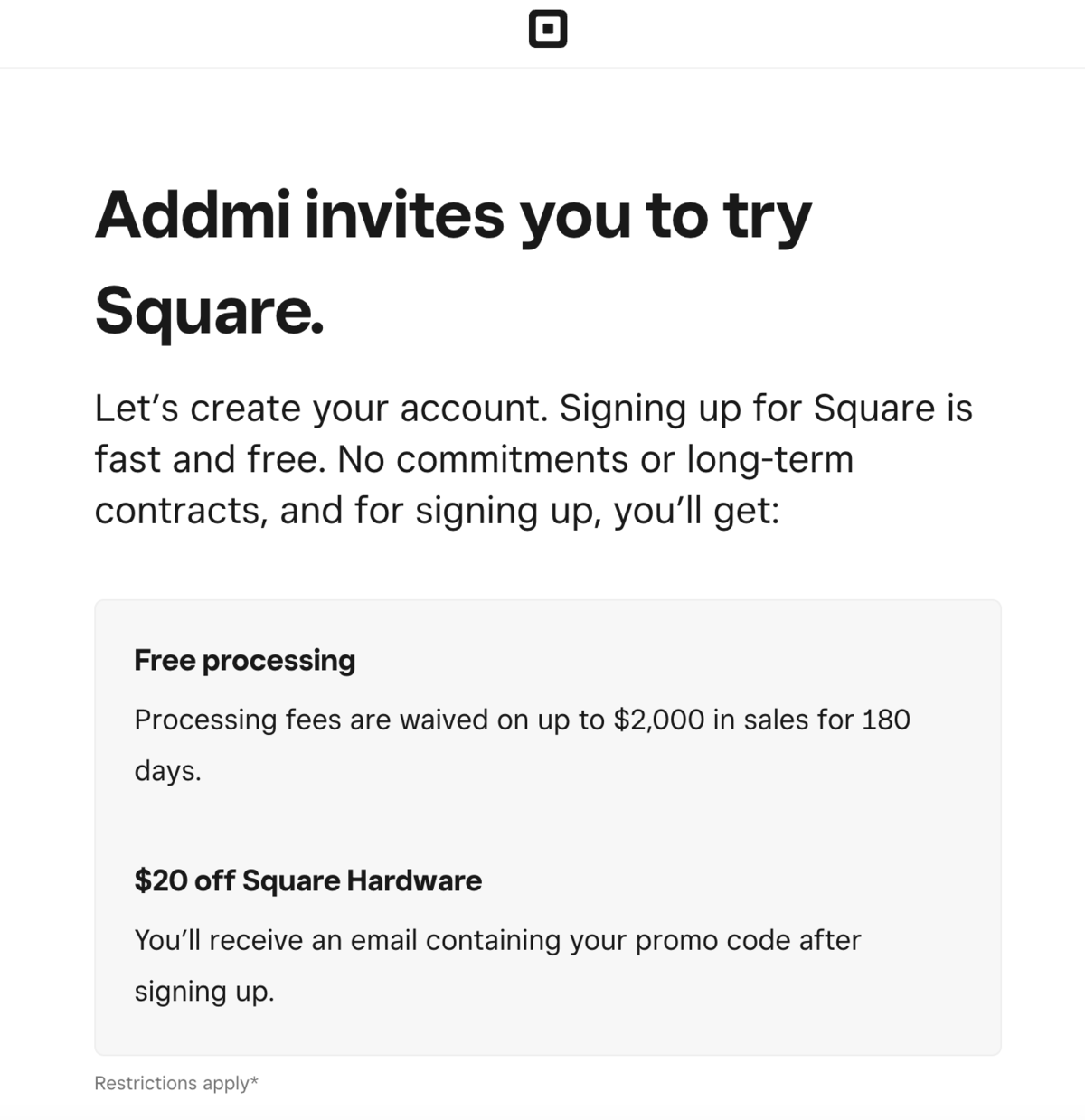Click the "days." line under the processing fees text
This screenshot has height=1120, width=1085.
[167, 771]
